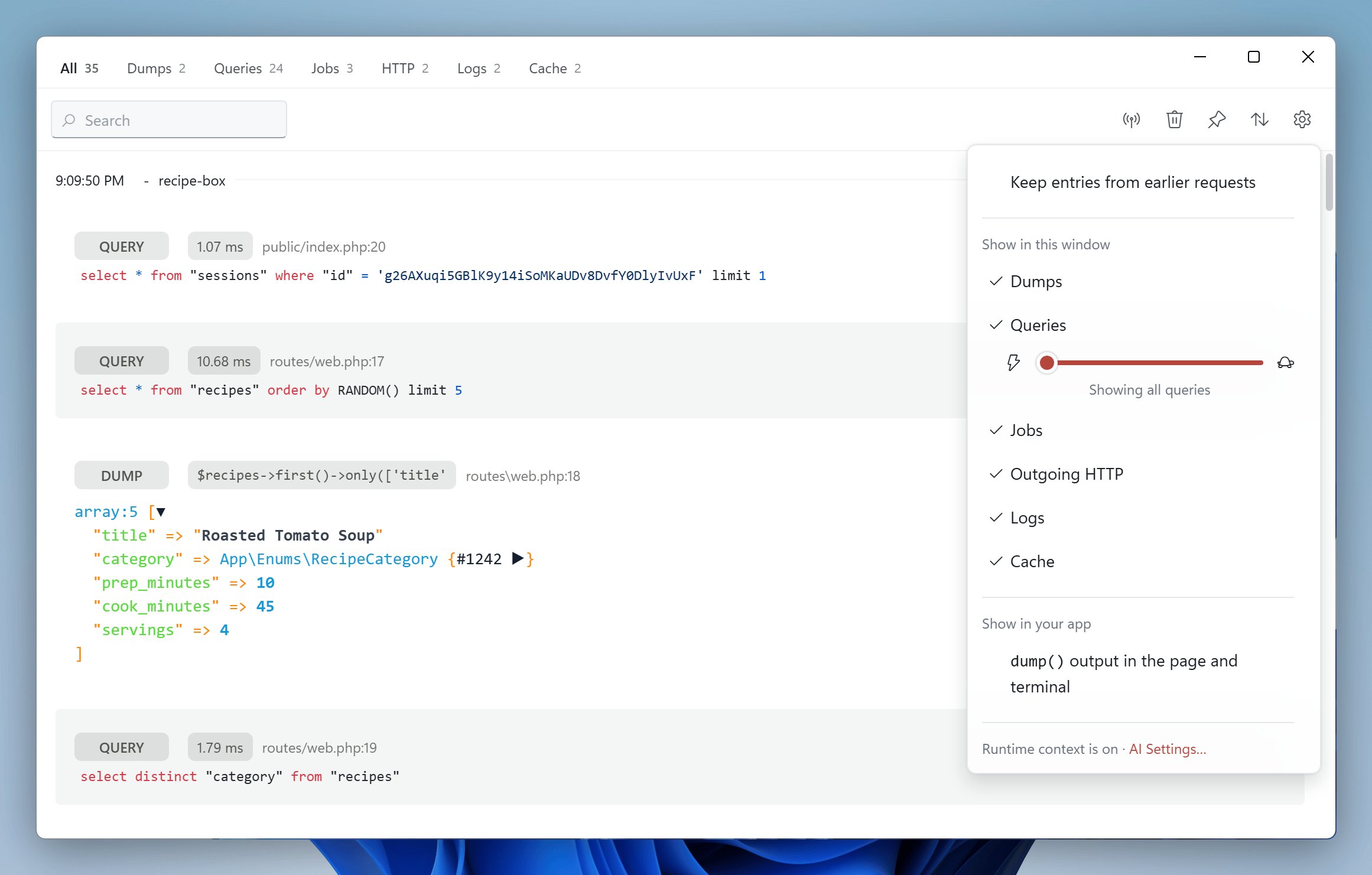The width and height of the screenshot is (1372, 875).
Task: Expand the RecipeCategory #1242 object arrow
Action: coord(518,558)
